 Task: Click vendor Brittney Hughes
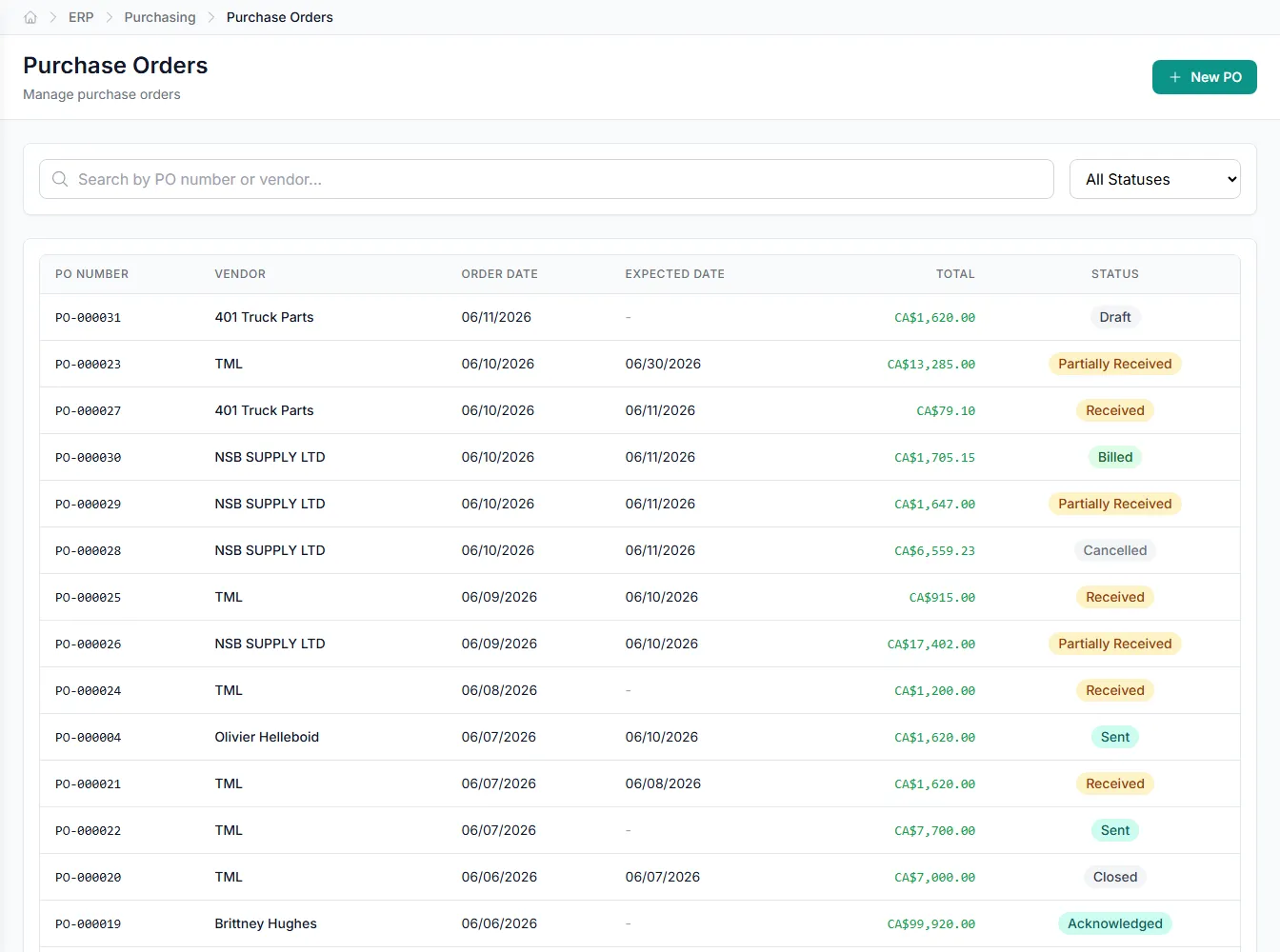coord(266,923)
